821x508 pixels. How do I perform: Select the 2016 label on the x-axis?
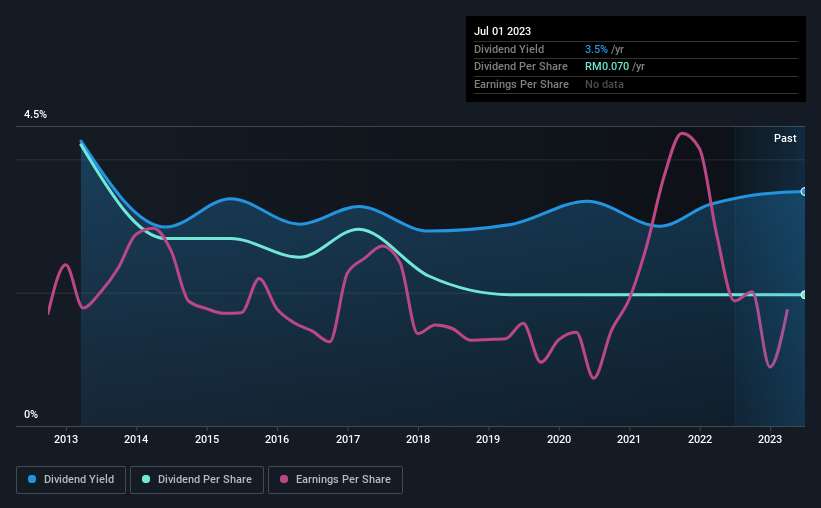point(277,439)
